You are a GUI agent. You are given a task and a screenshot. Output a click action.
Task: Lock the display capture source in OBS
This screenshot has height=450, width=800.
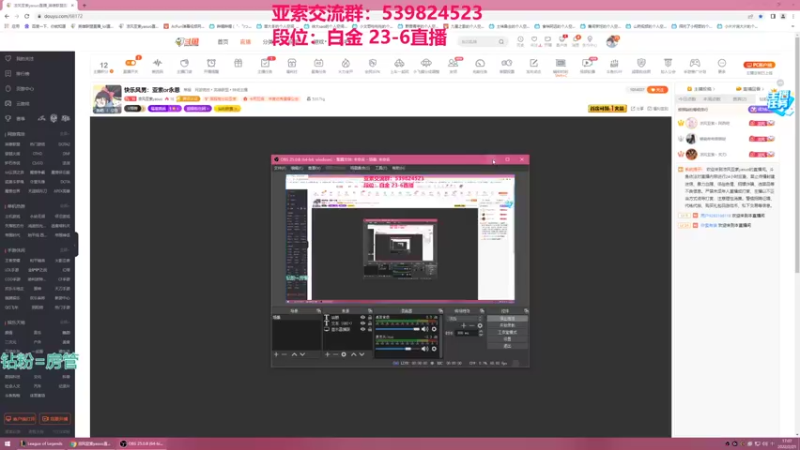pos(370,329)
